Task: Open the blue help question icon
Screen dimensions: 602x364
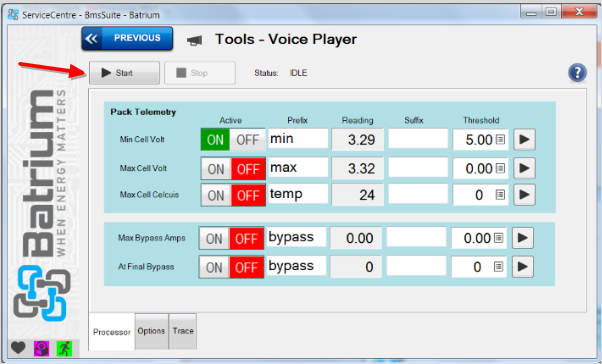Action: point(577,73)
